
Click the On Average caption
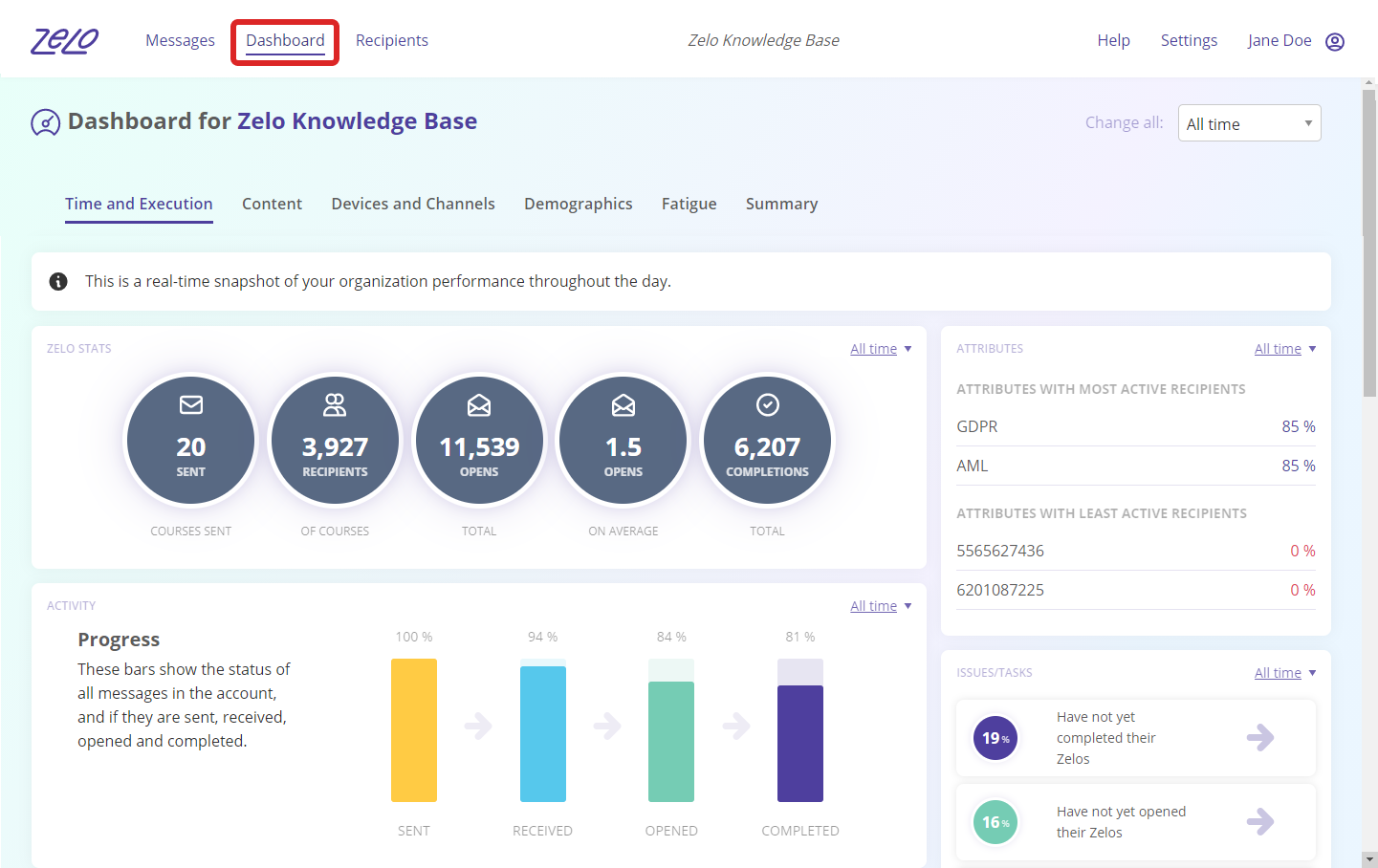click(623, 532)
